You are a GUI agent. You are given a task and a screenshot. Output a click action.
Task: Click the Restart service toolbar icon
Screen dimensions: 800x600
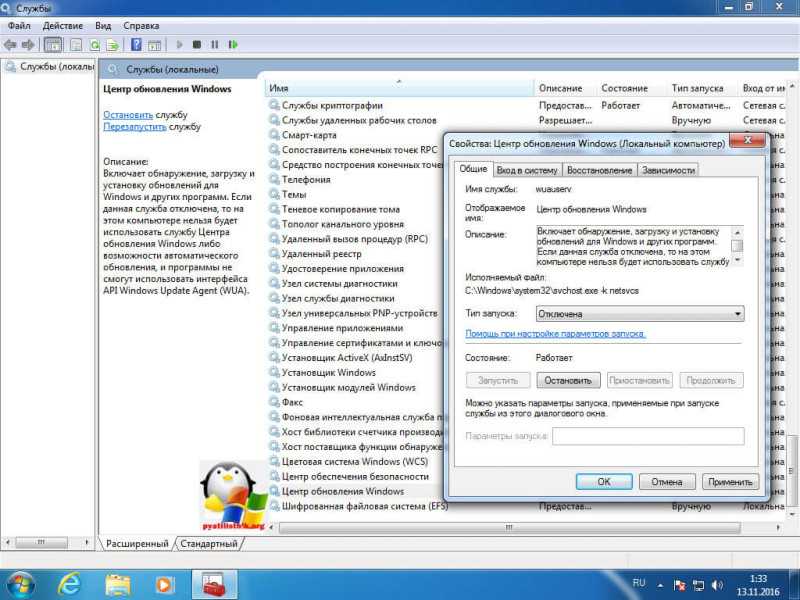click(233, 45)
